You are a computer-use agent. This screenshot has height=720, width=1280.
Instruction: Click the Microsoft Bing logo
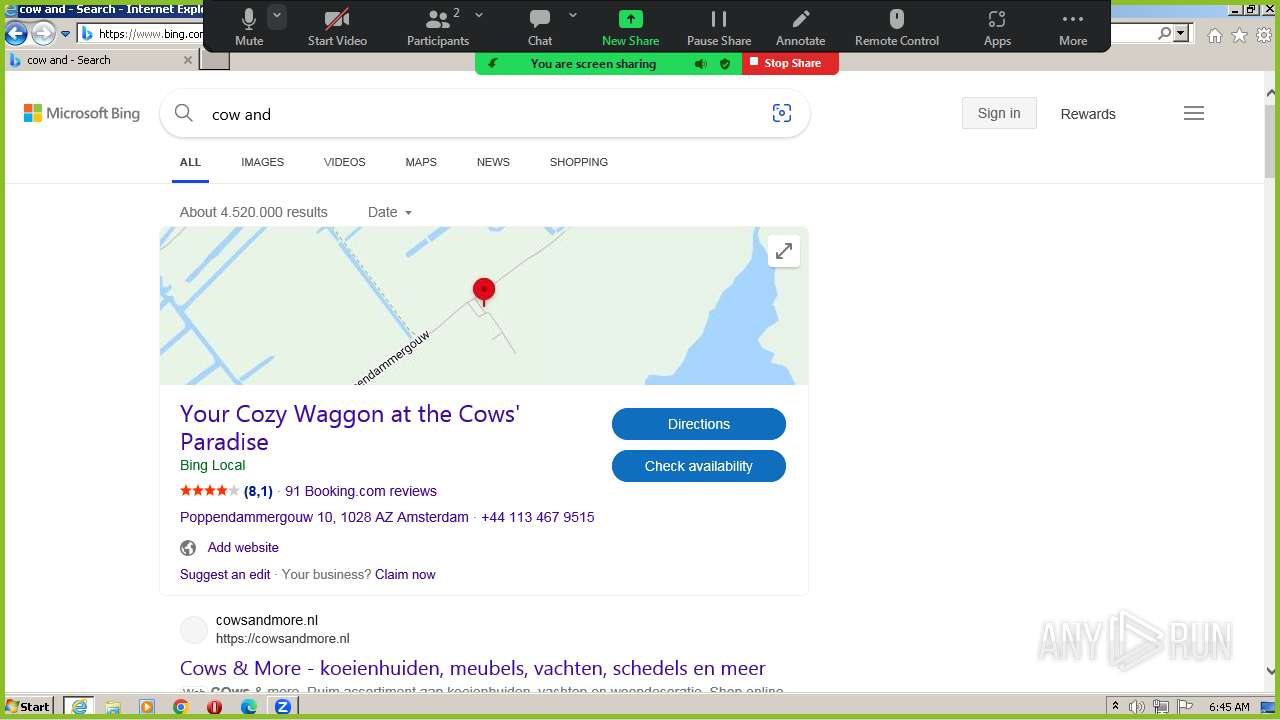click(x=82, y=114)
